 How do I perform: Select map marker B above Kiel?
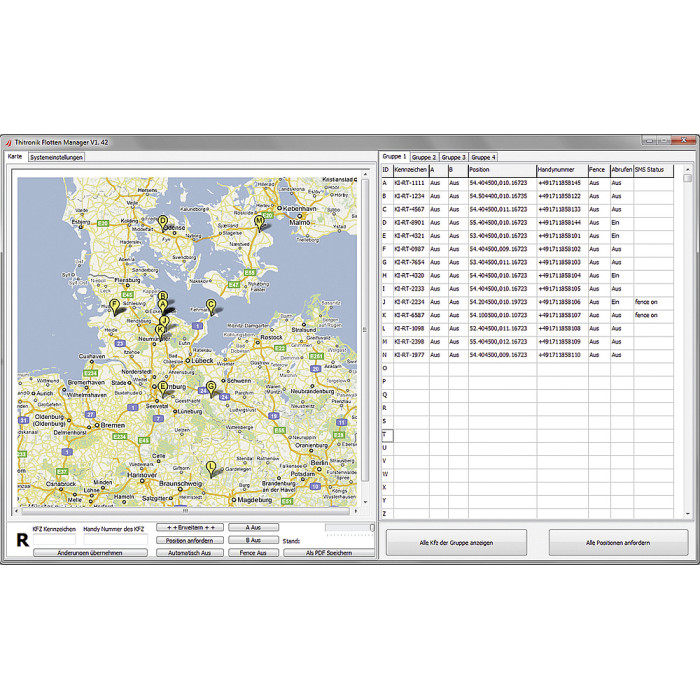pos(162,296)
